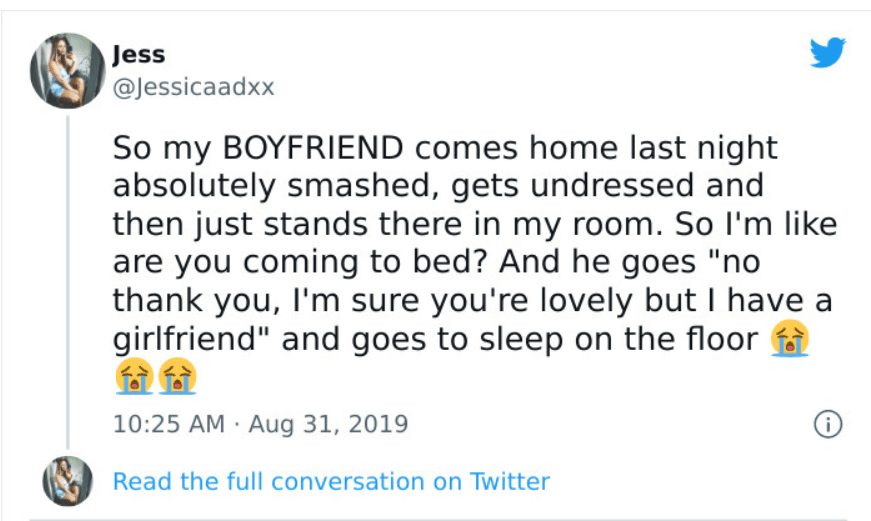Click second crying emoji on the last line
The height and width of the screenshot is (521, 871).
point(177,377)
